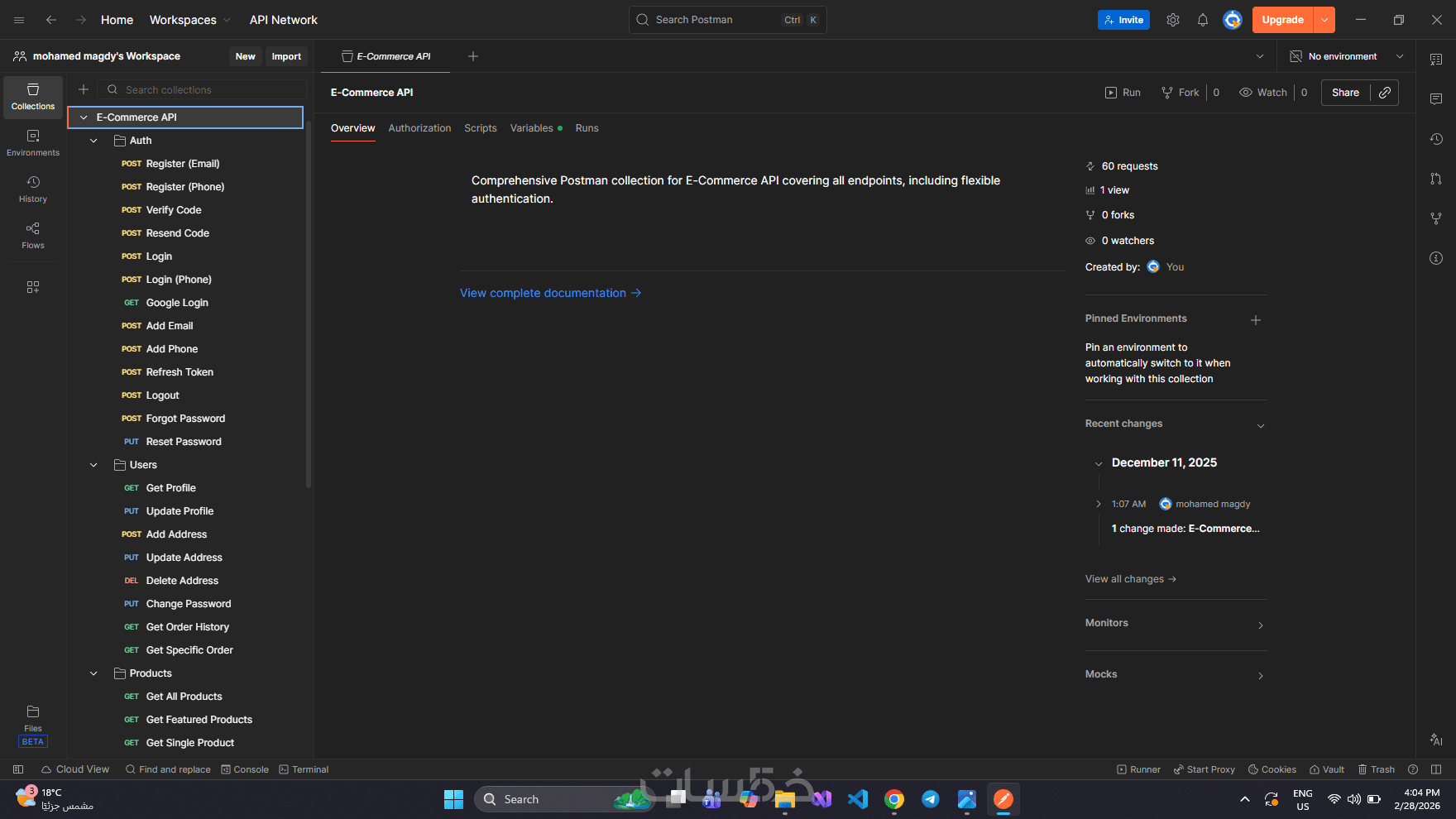Open a new tab with the plus button
The width and height of the screenshot is (1456, 819).
tap(473, 56)
